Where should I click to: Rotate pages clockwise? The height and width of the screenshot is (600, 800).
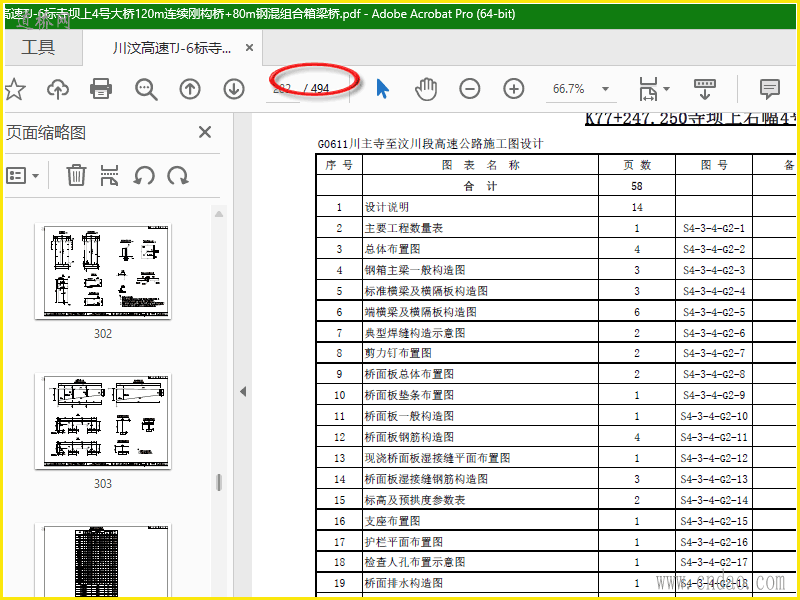pos(178,176)
